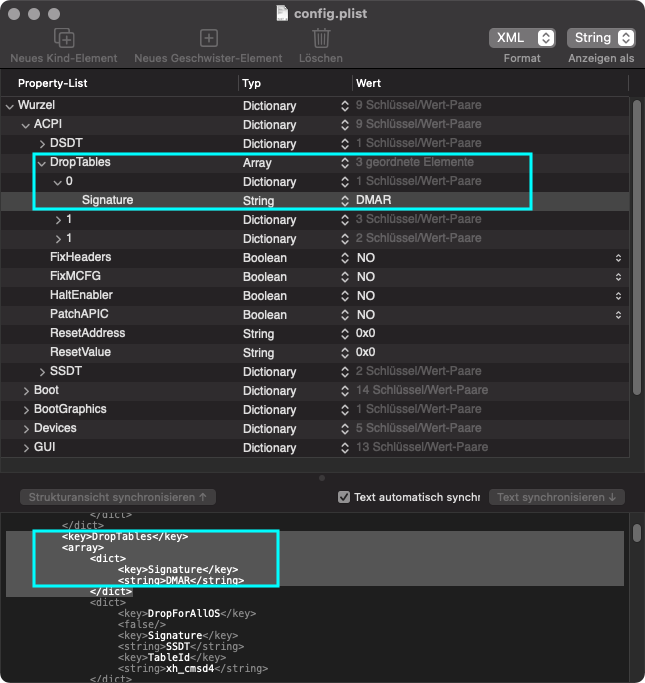Expand the BootGraphics dictionary
This screenshot has height=683, width=645.
pyautogui.click(x=26, y=410)
